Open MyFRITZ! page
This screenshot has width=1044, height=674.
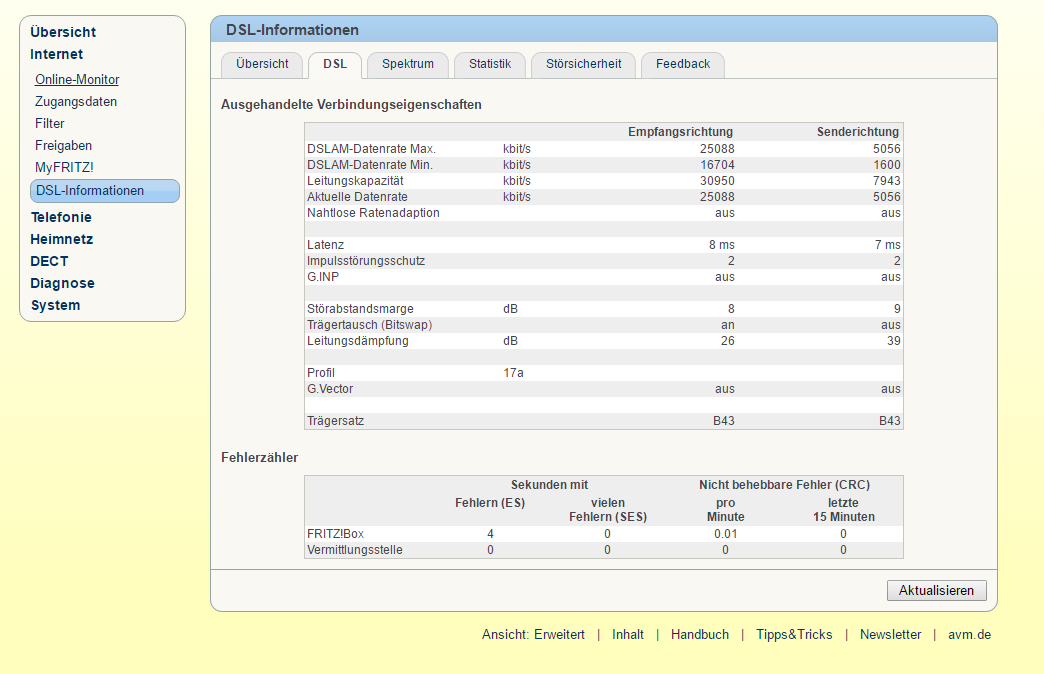[65, 167]
